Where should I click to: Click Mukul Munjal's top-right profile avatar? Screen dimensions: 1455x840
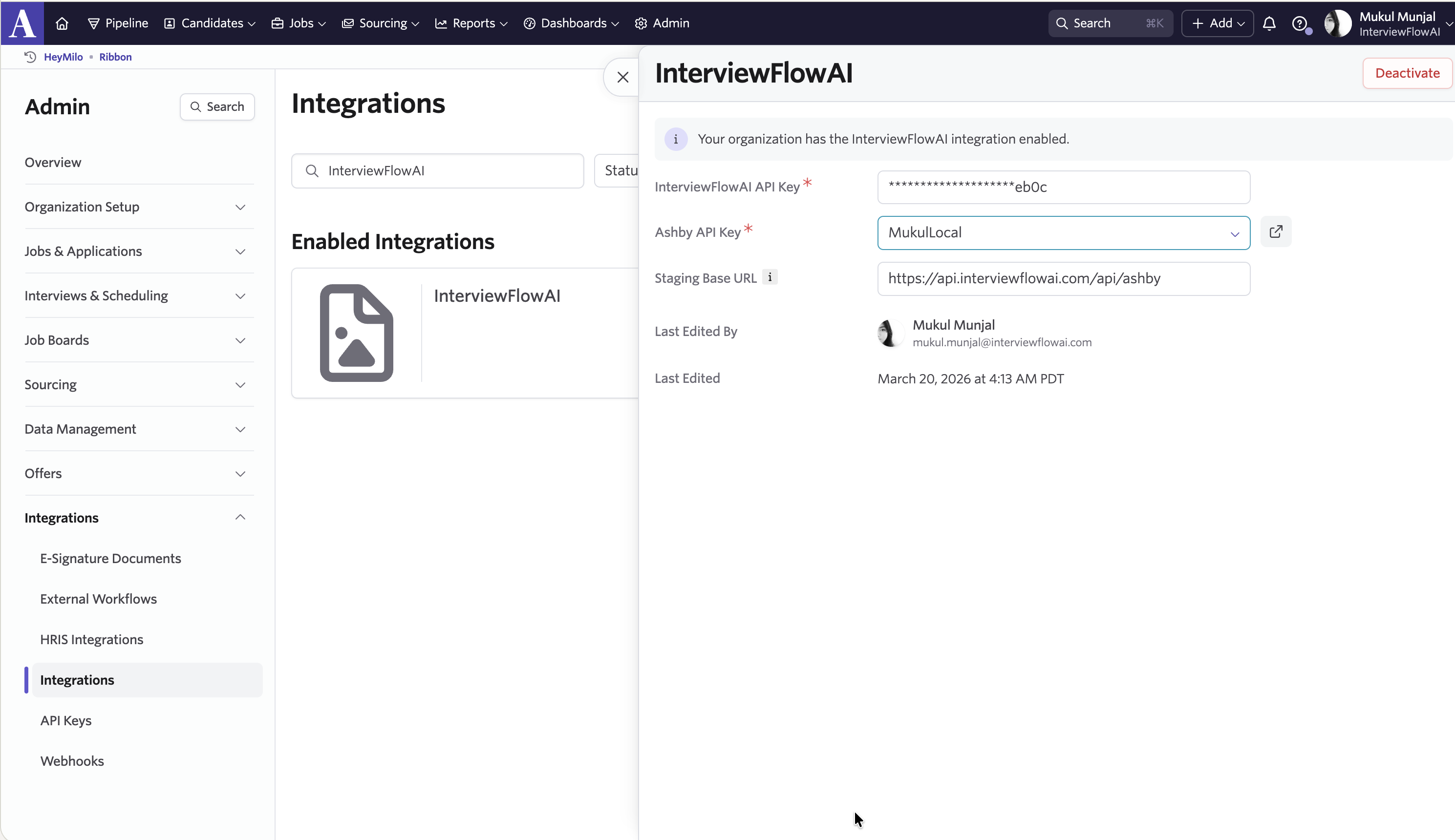click(1338, 23)
